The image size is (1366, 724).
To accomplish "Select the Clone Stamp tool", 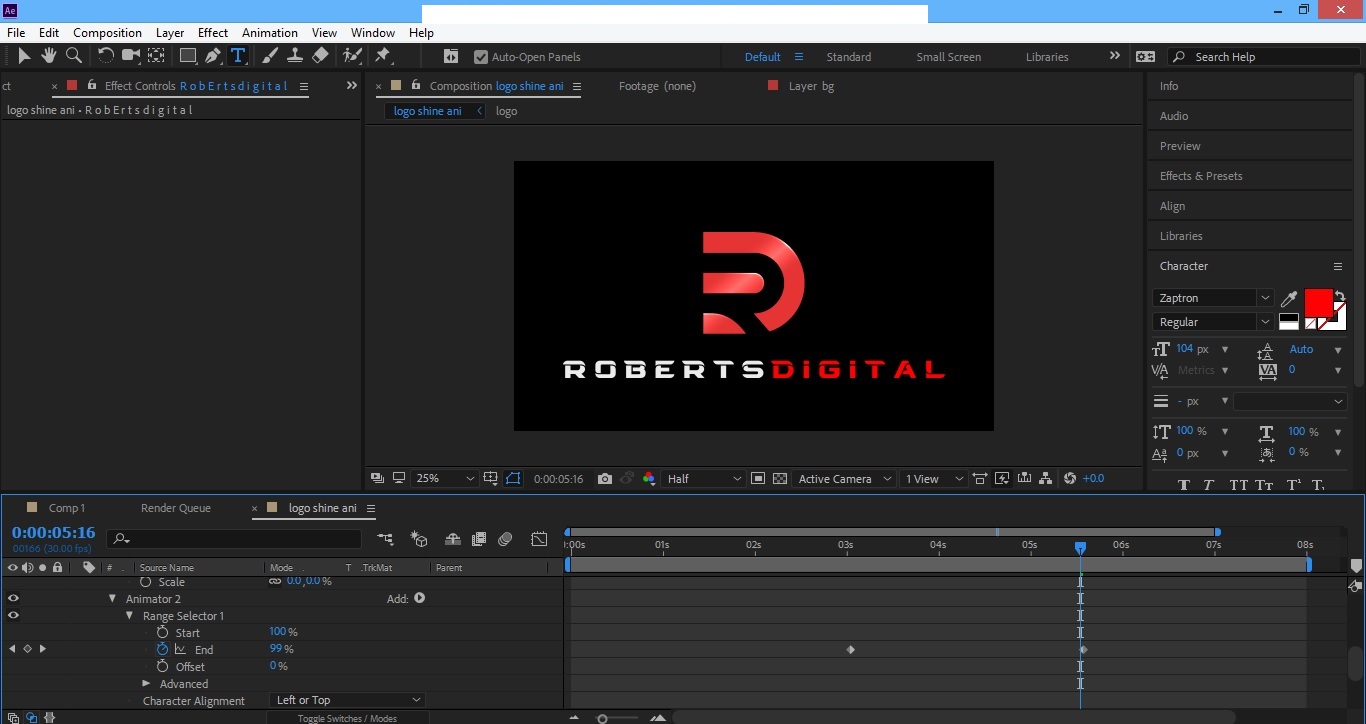I will point(296,56).
